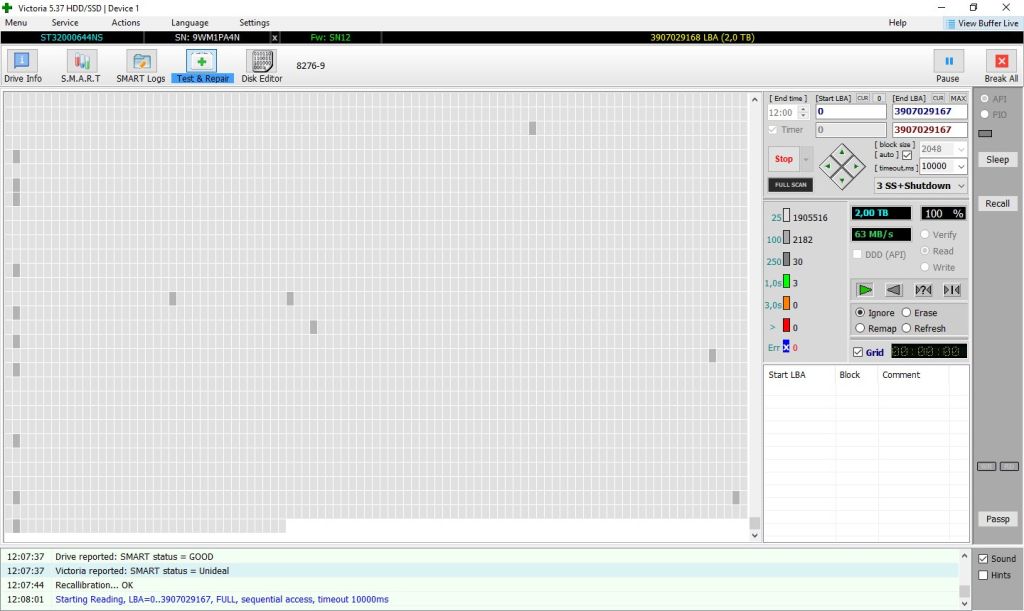1024x611 pixels.
Task: Open the timeout ms dropdown
Action: point(961,166)
